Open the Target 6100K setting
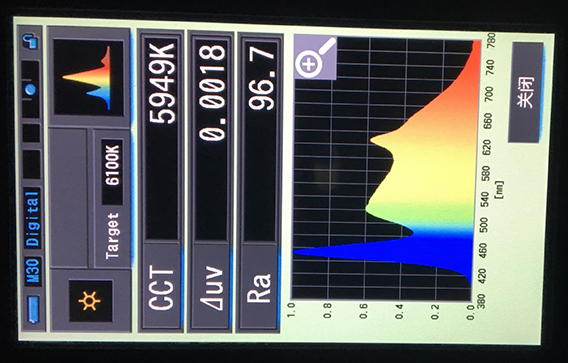Screen dimensions: 568x363 coord(112,199)
